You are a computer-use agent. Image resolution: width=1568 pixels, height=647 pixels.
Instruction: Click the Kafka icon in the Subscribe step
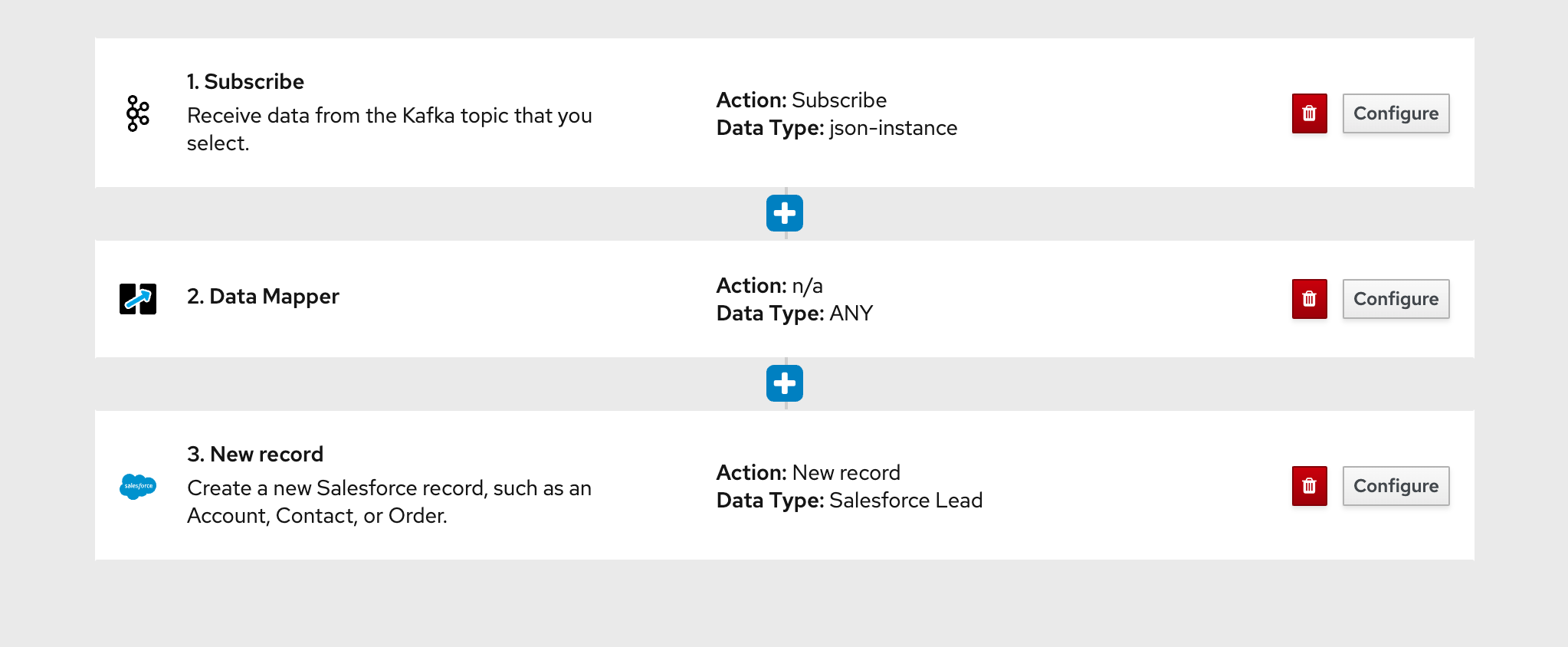138,113
